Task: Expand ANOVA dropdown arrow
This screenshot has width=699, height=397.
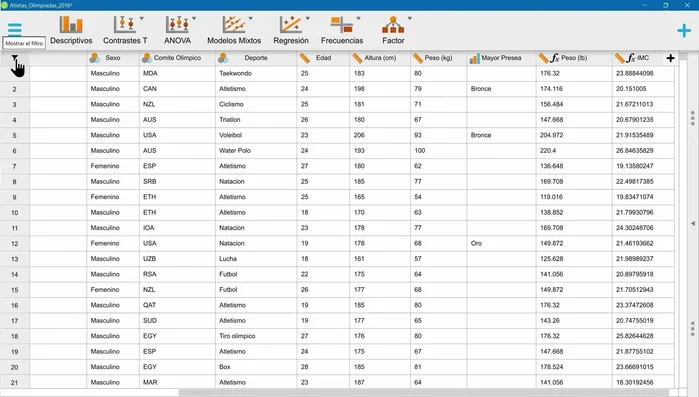Action: (x=194, y=18)
